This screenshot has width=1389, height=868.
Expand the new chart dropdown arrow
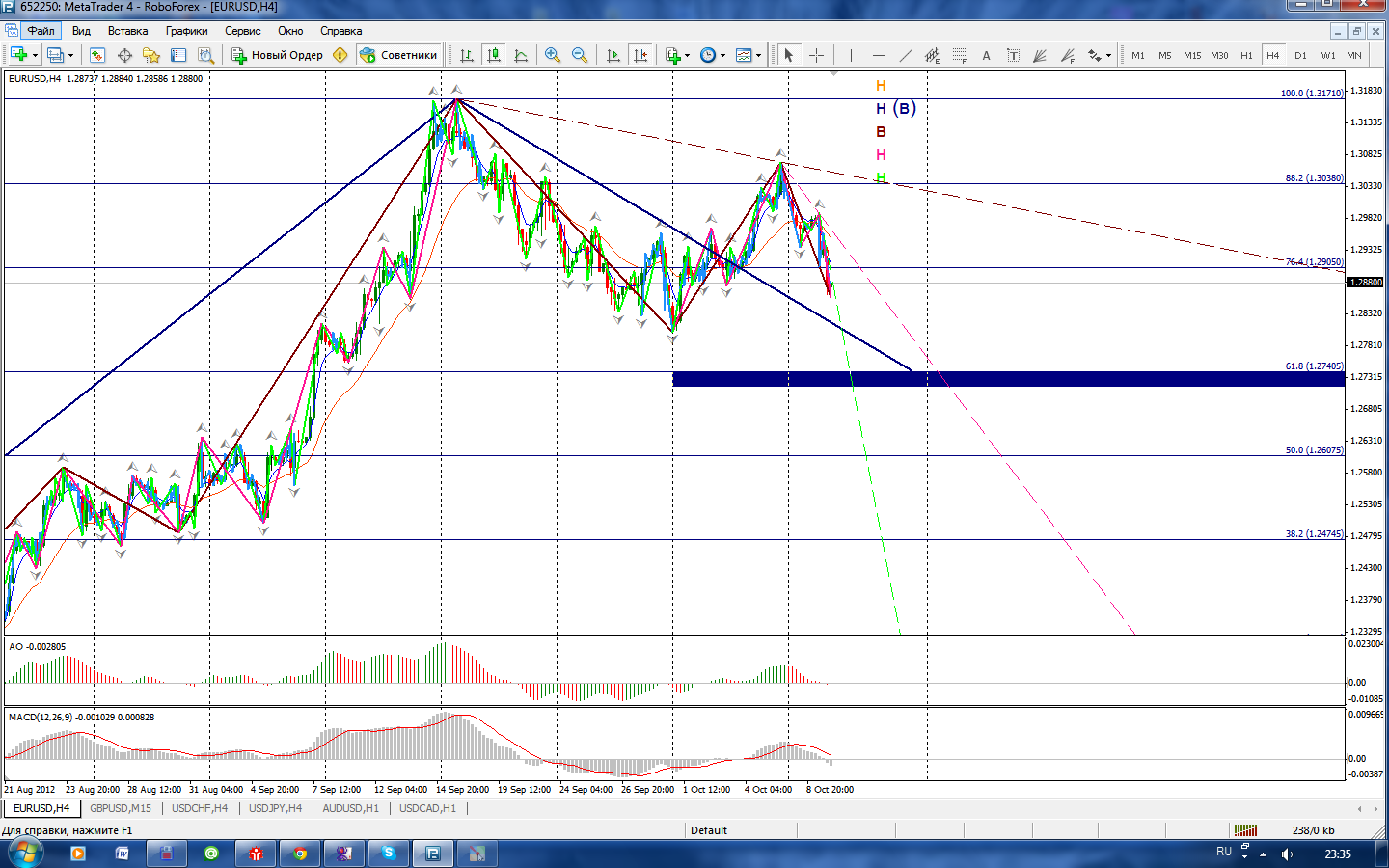click(35, 55)
